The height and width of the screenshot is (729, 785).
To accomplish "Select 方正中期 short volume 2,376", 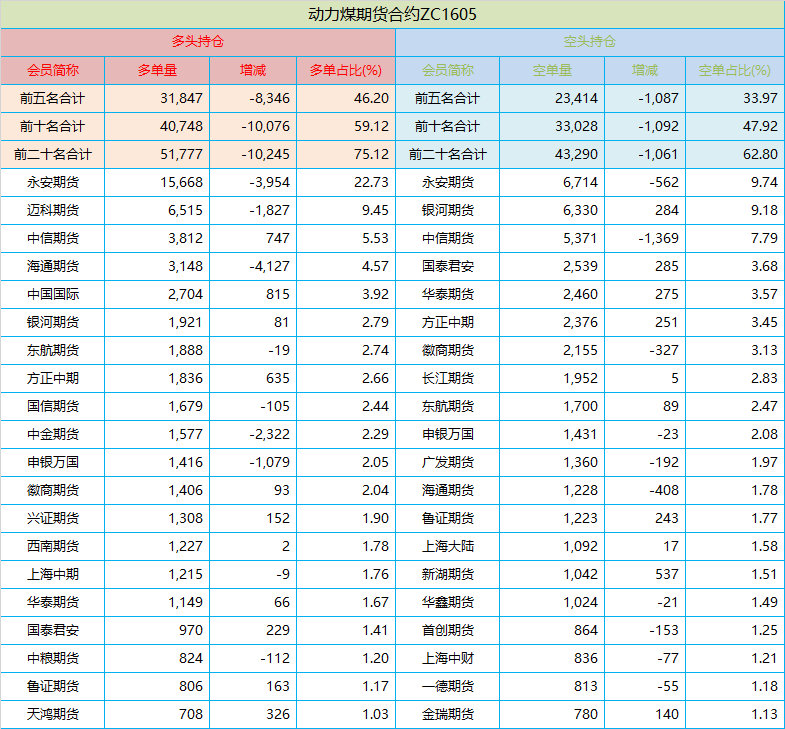I will pyautogui.click(x=580, y=322).
